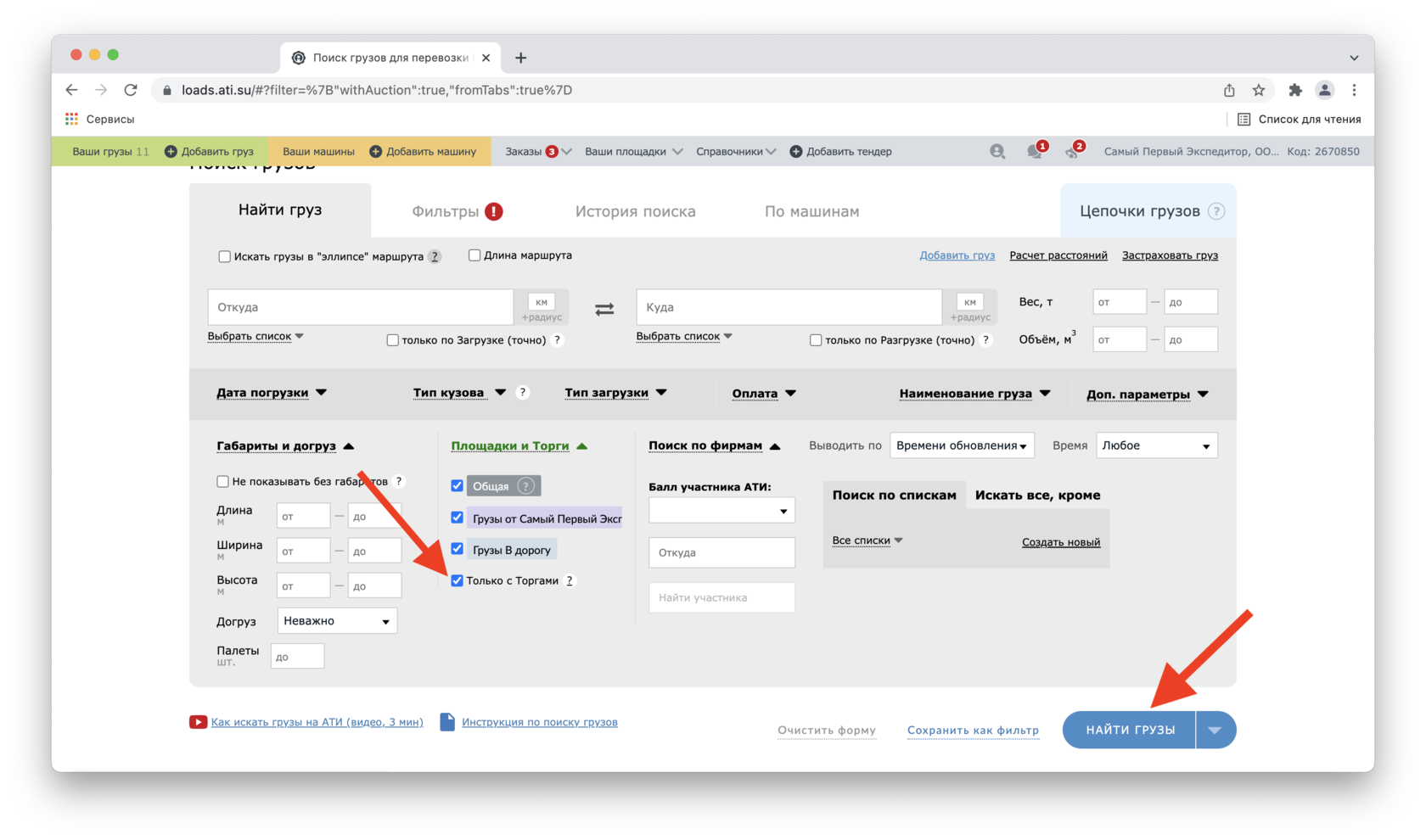Open messages icon with badge 2
This screenshot has width=1426, height=840.
pyautogui.click(x=1074, y=151)
